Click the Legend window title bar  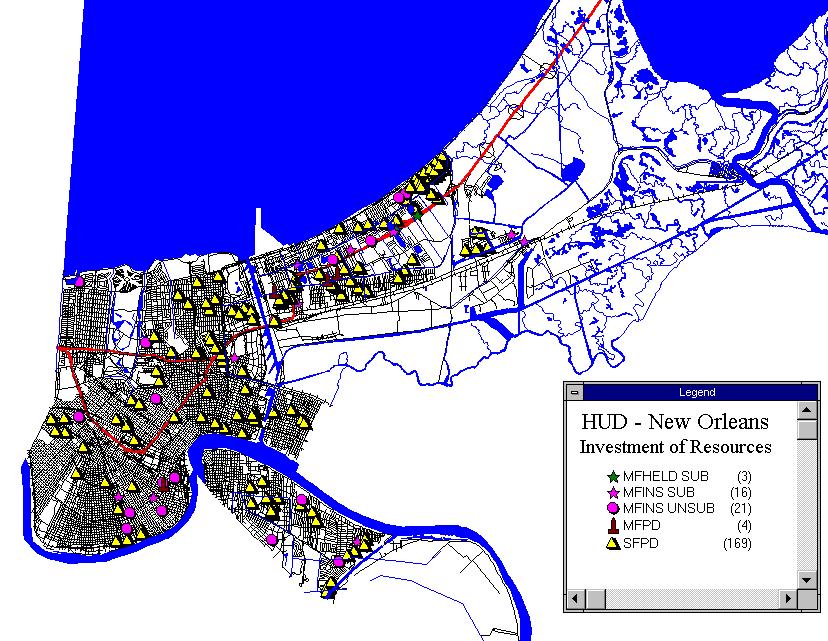pyautogui.click(x=696, y=392)
